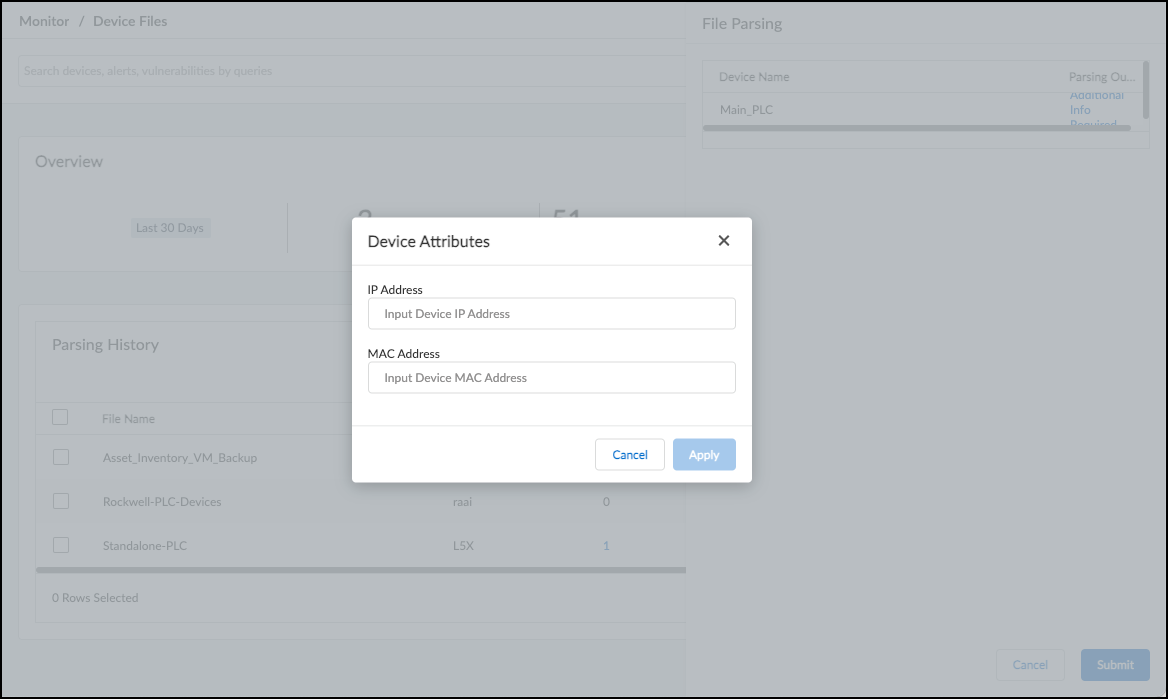This screenshot has width=1168, height=699.
Task: Click the Input Device IP Address field
Action: [551, 314]
